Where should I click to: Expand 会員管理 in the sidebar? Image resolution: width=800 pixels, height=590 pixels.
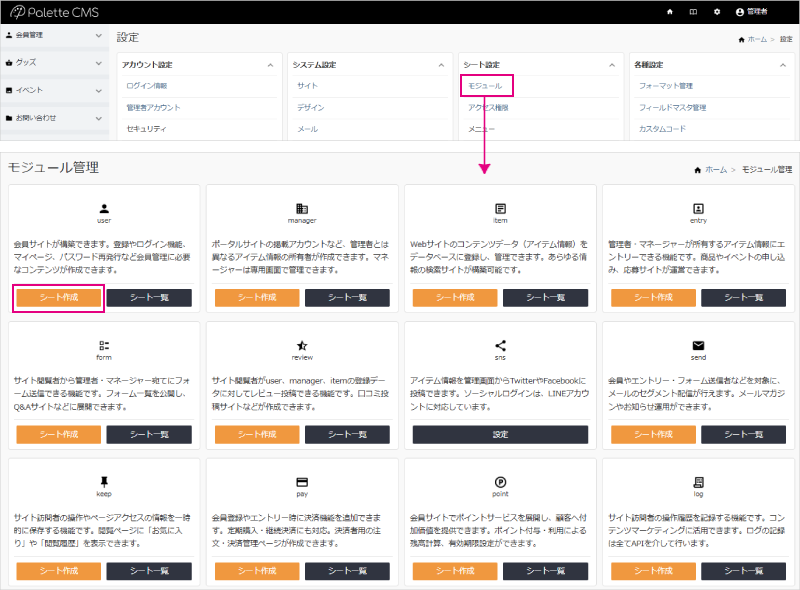click(x=54, y=35)
